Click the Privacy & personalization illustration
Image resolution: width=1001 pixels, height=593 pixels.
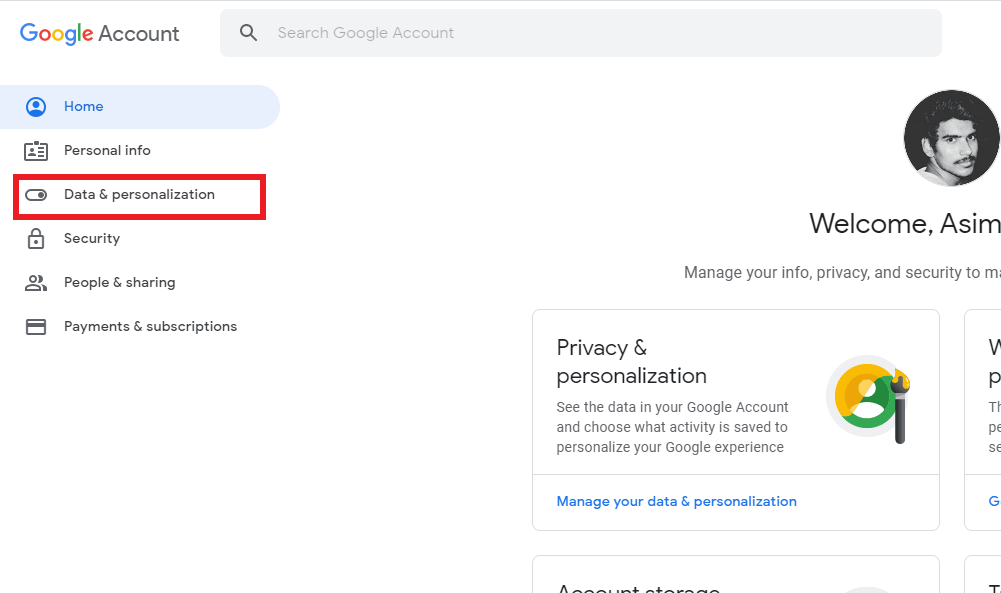pos(868,398)
